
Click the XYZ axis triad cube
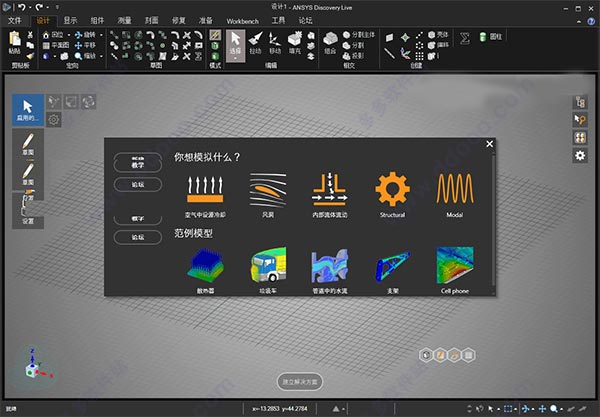[33, 370]
